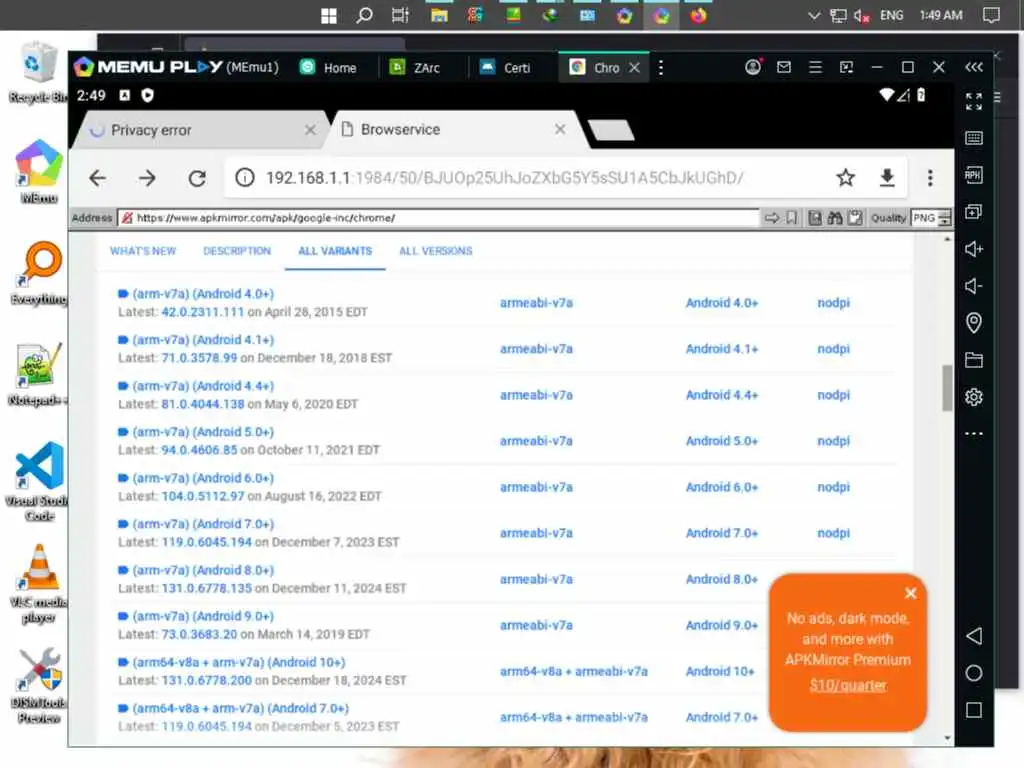
Task: Close Privacy error tab
Action: point(310,130)
